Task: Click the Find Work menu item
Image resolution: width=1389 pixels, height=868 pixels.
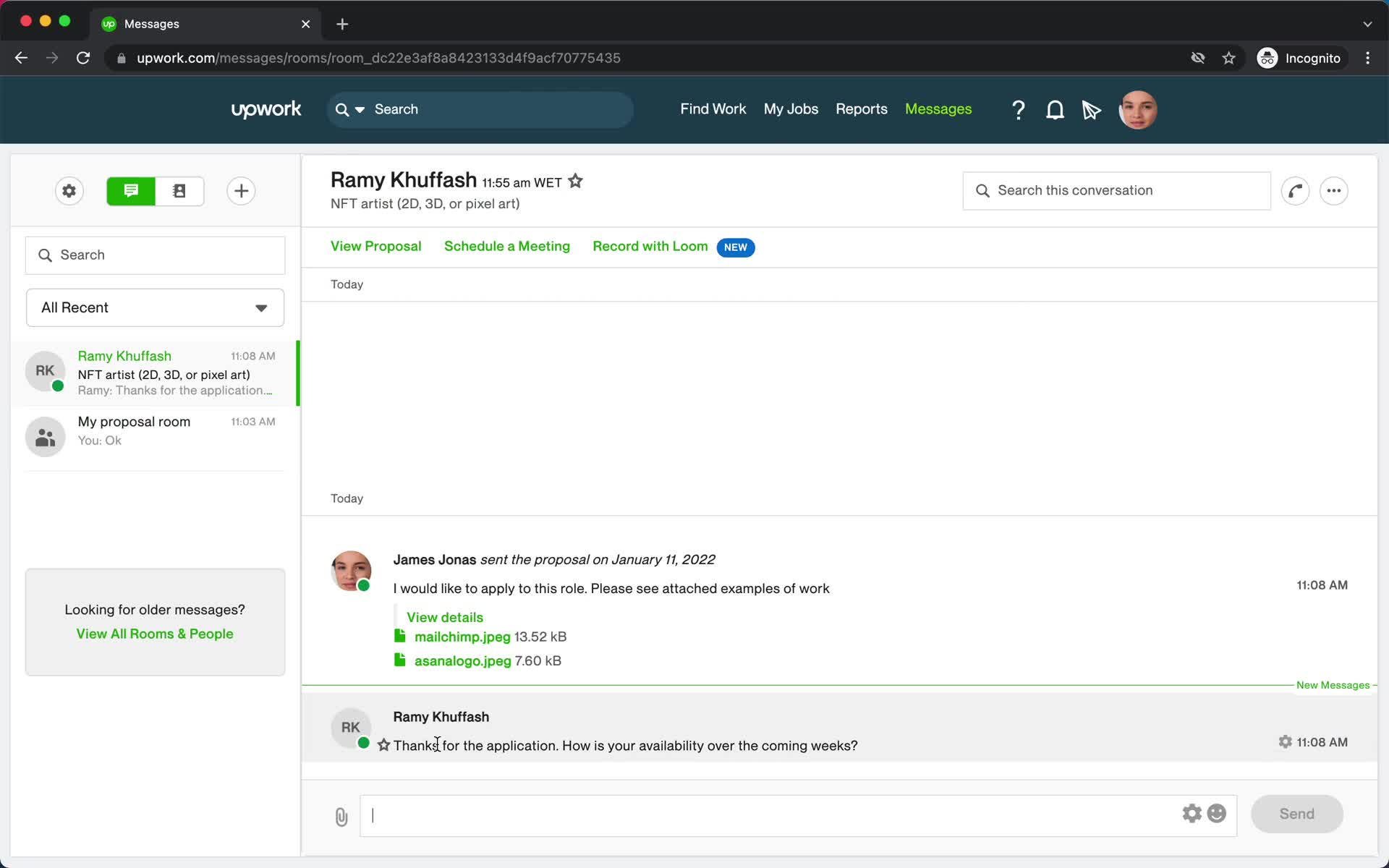Action: (713, 108)
